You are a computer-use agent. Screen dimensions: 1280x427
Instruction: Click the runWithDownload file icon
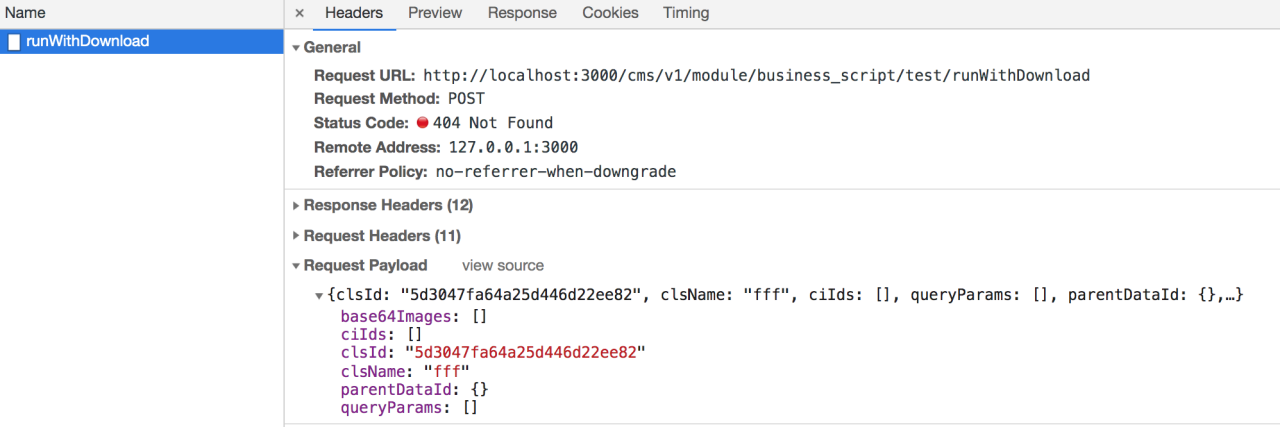pyautogui.click(x=15, y=42)
